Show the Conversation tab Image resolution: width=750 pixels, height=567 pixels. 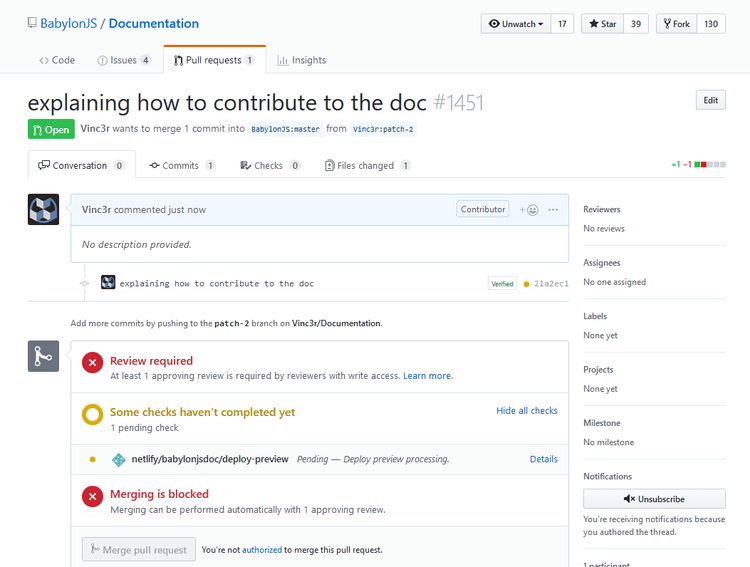point(82,165)
